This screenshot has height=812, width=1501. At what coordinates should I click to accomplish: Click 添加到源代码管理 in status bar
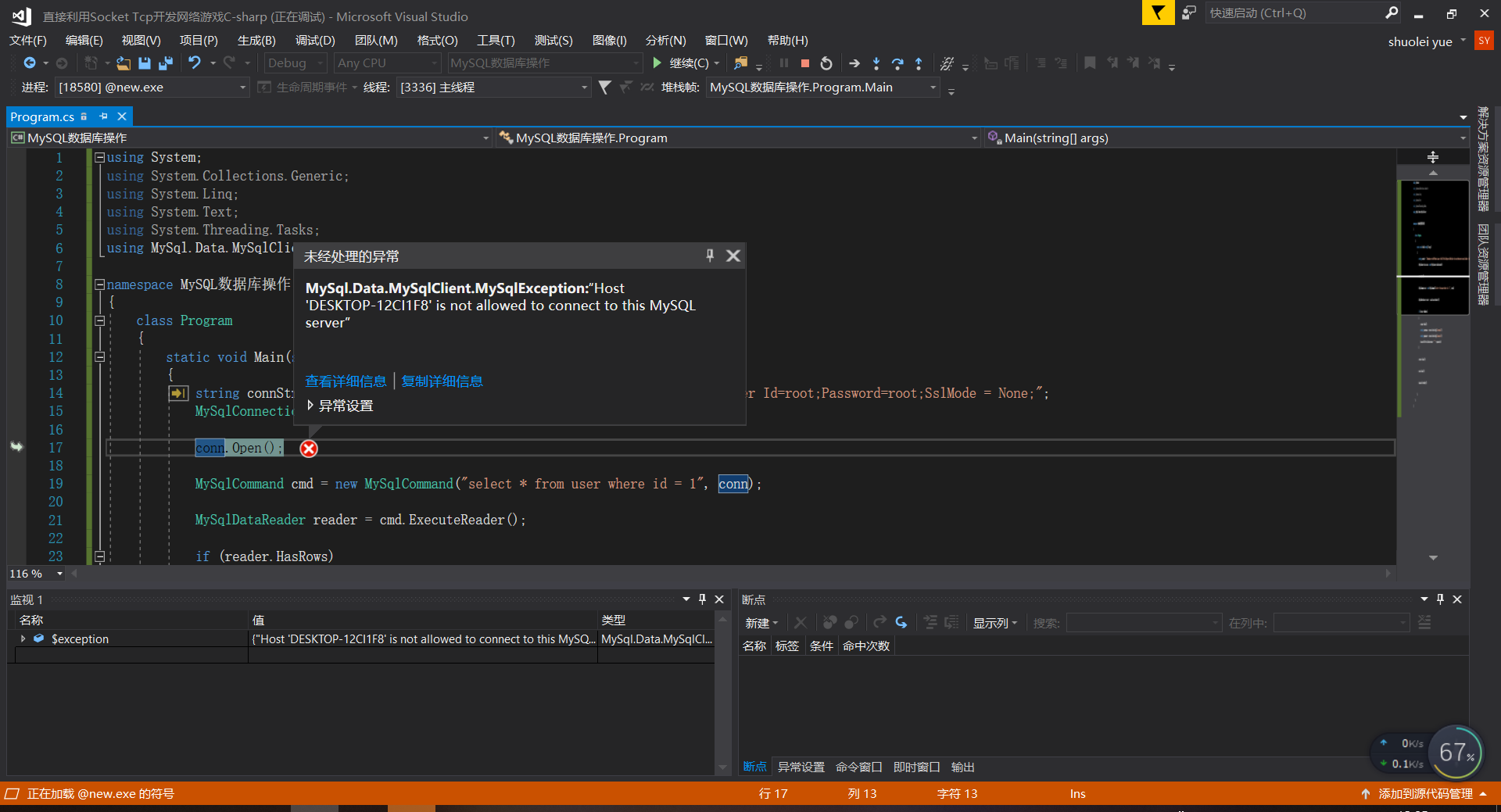click(x=1424, y=794)
